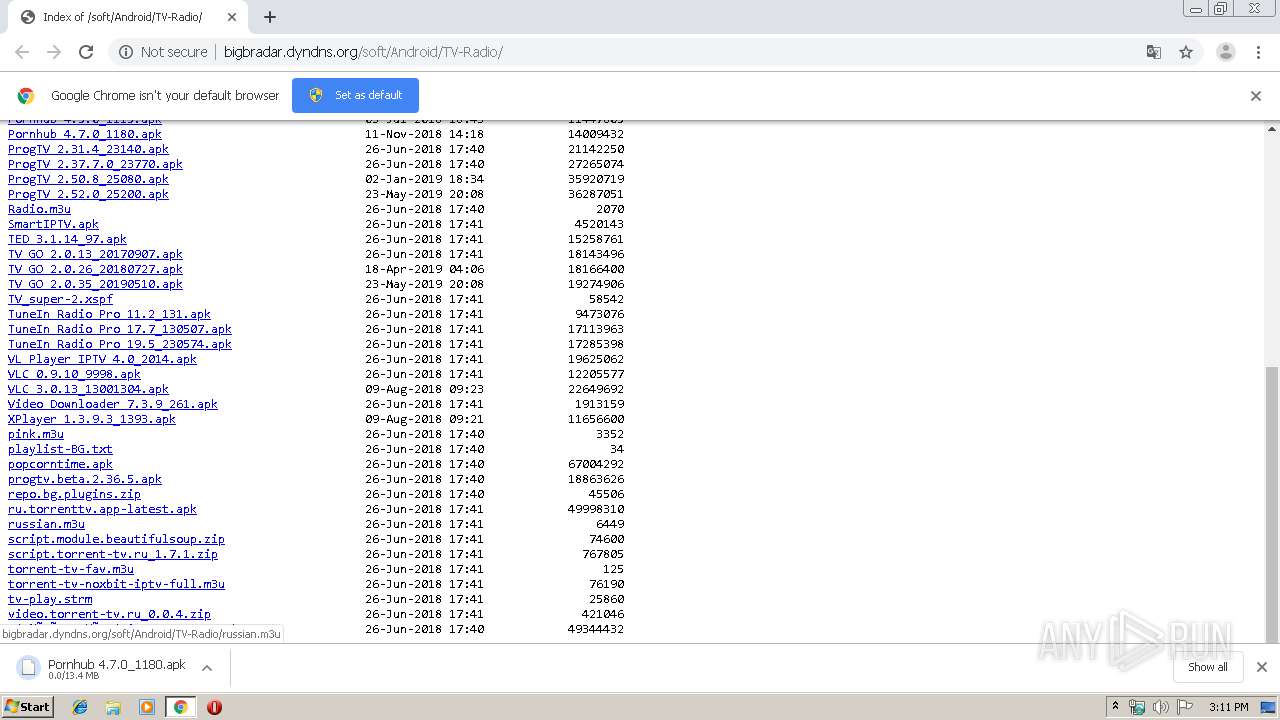Screen dimensions: 1280x720
Task: Open the file explorer taskbar icon
Action: (113, 707)
